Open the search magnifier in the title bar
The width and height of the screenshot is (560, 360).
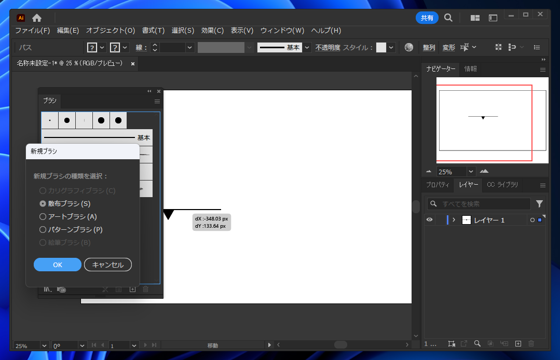tap(448, 18)
